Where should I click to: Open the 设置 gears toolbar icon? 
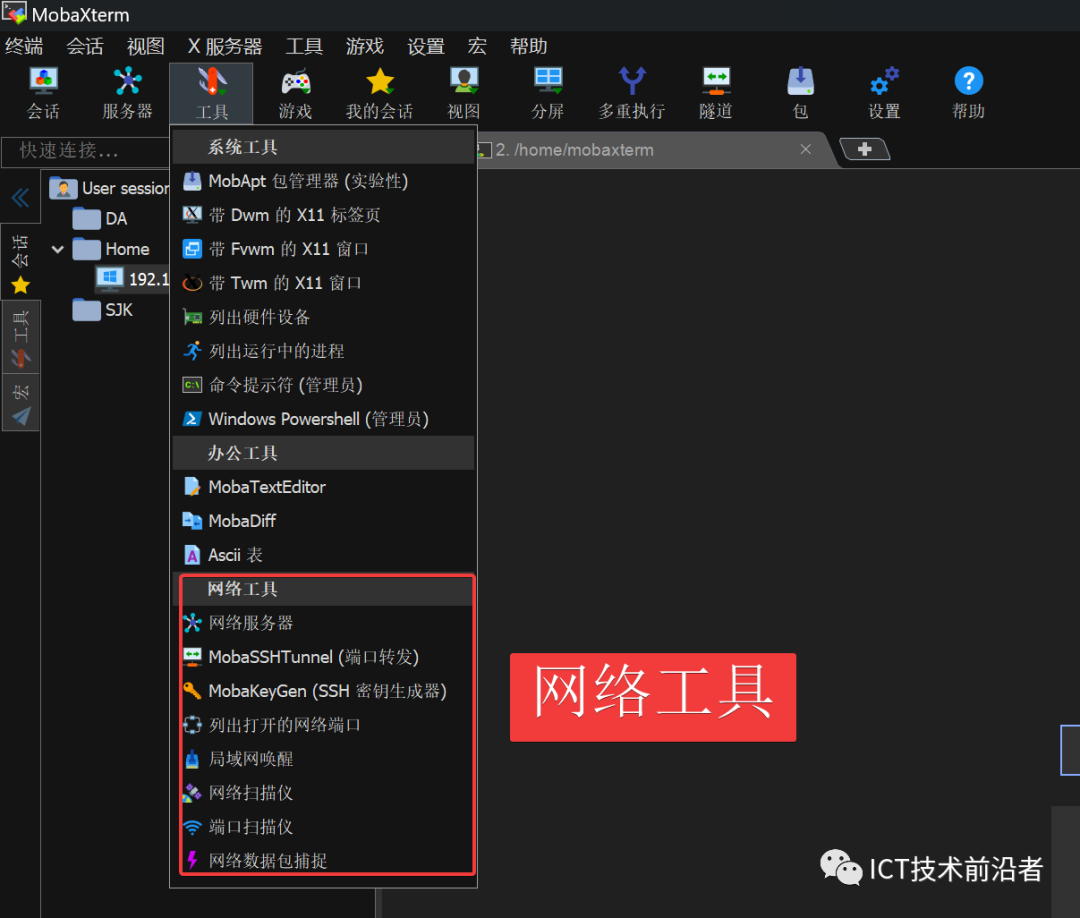click(884, 94)
